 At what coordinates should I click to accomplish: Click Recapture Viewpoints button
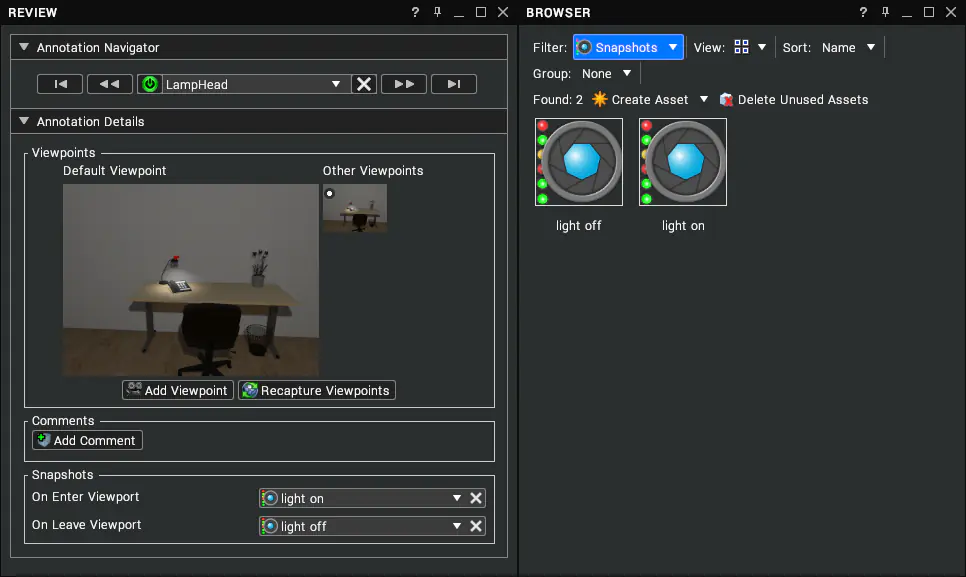pyautogui.click(x=317, y=390)
